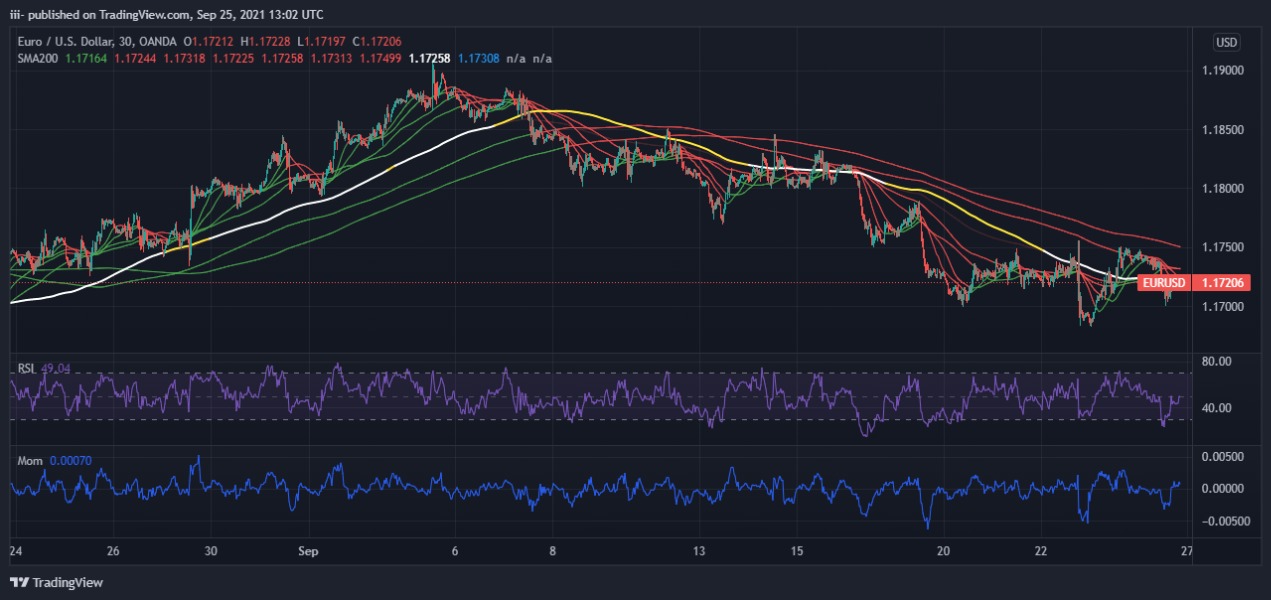Click the 30 date label on time axis
The image size is (1271, 600).
(x=211, y=551)
